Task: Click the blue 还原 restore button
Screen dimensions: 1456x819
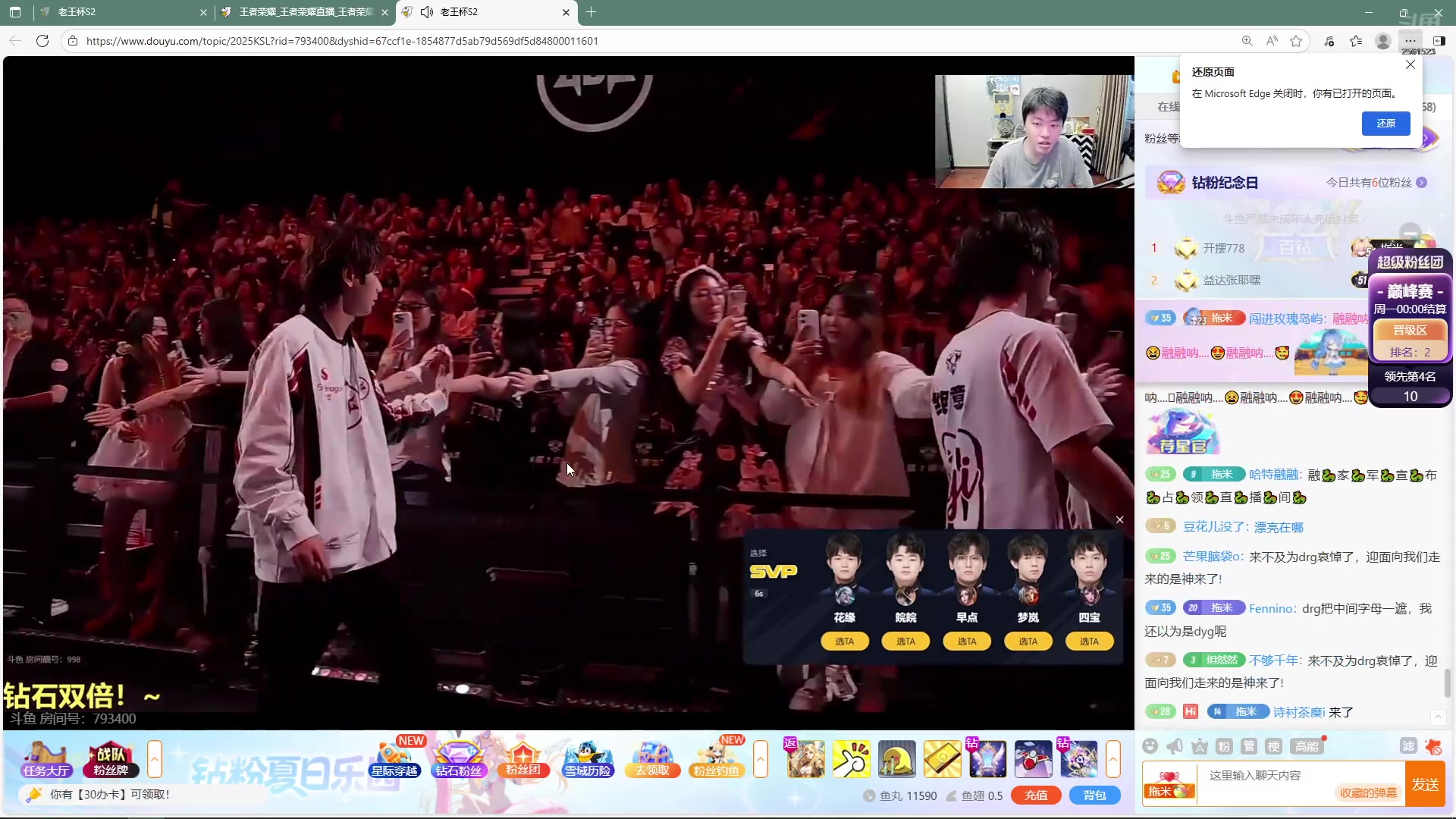Action: [x=1385, y=124]
